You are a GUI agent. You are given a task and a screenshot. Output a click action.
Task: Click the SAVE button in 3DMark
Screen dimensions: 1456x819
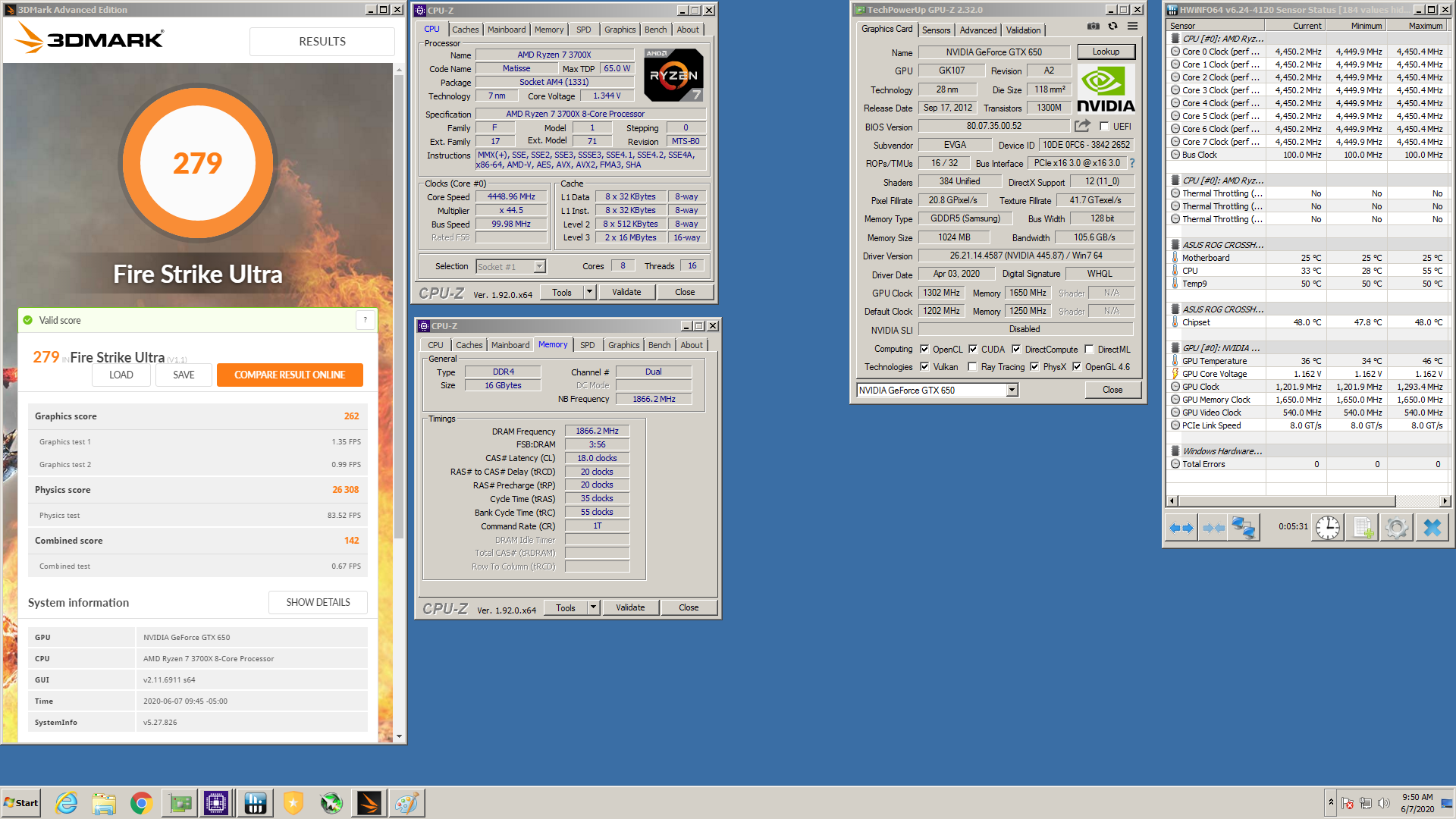[x=184, y=375]
